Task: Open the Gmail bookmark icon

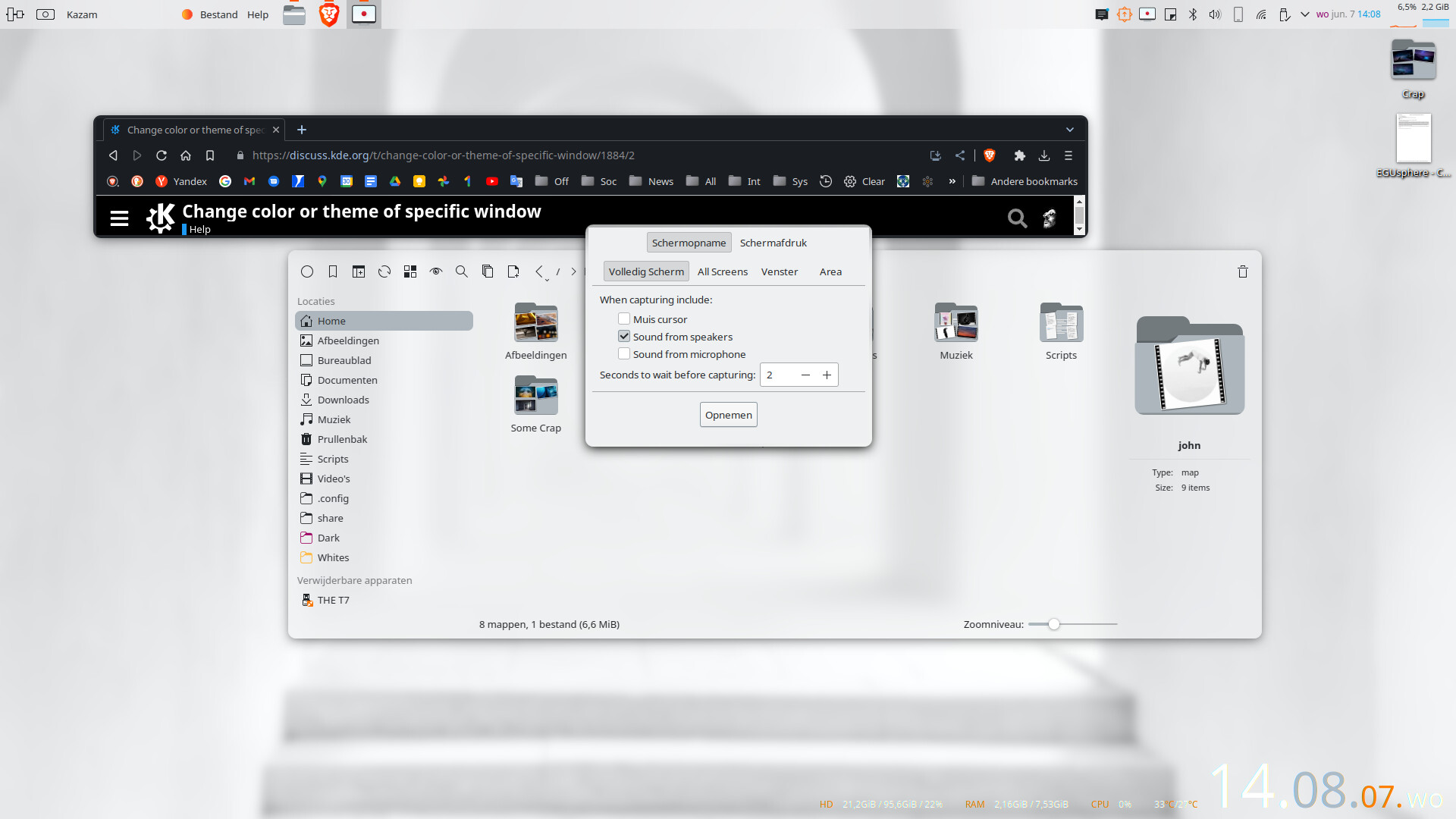Action: 249,181
